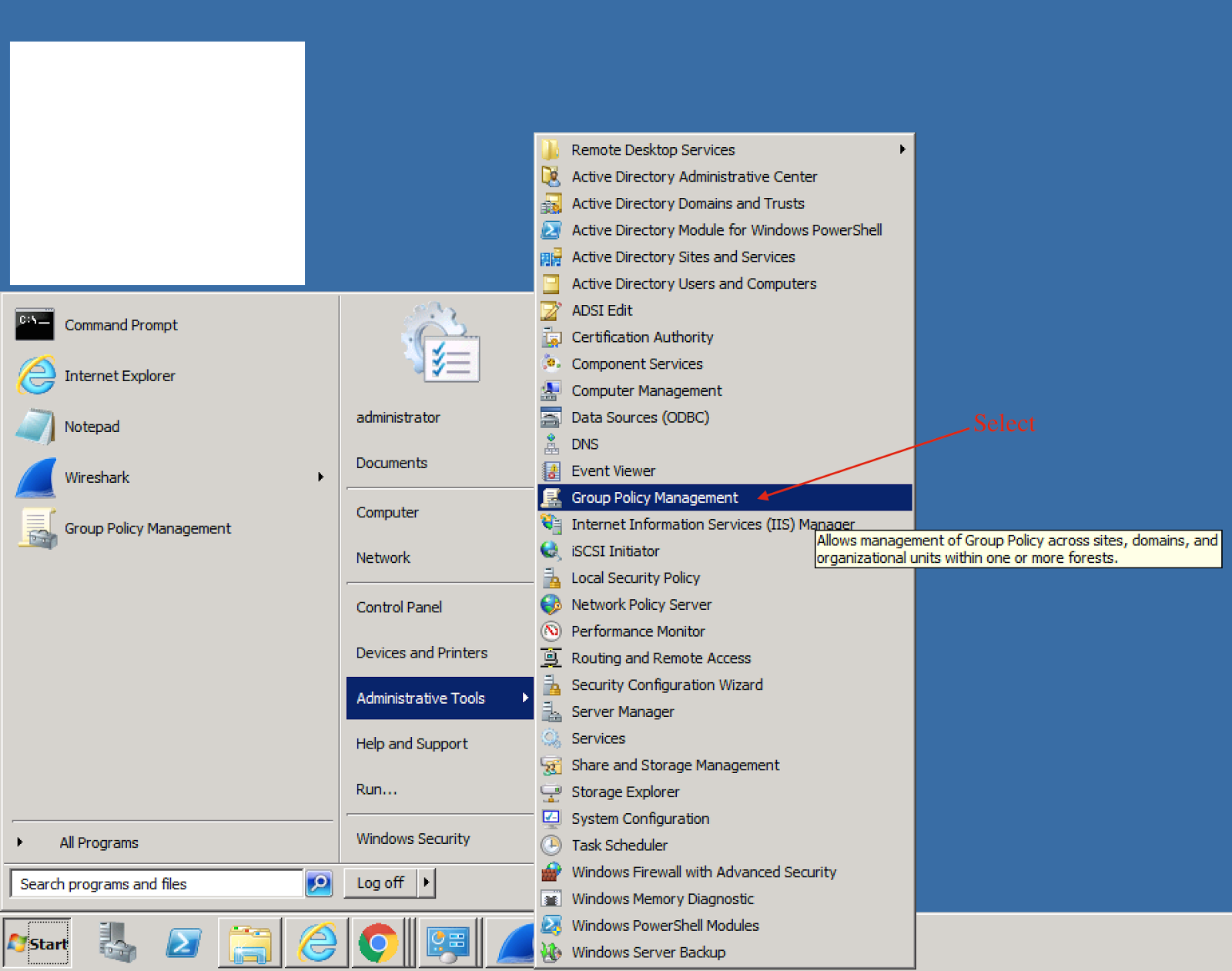Open Windows Explorer folder on taskbar
Viewport: 1232px width, 971px height.
(x=250, y=943)
